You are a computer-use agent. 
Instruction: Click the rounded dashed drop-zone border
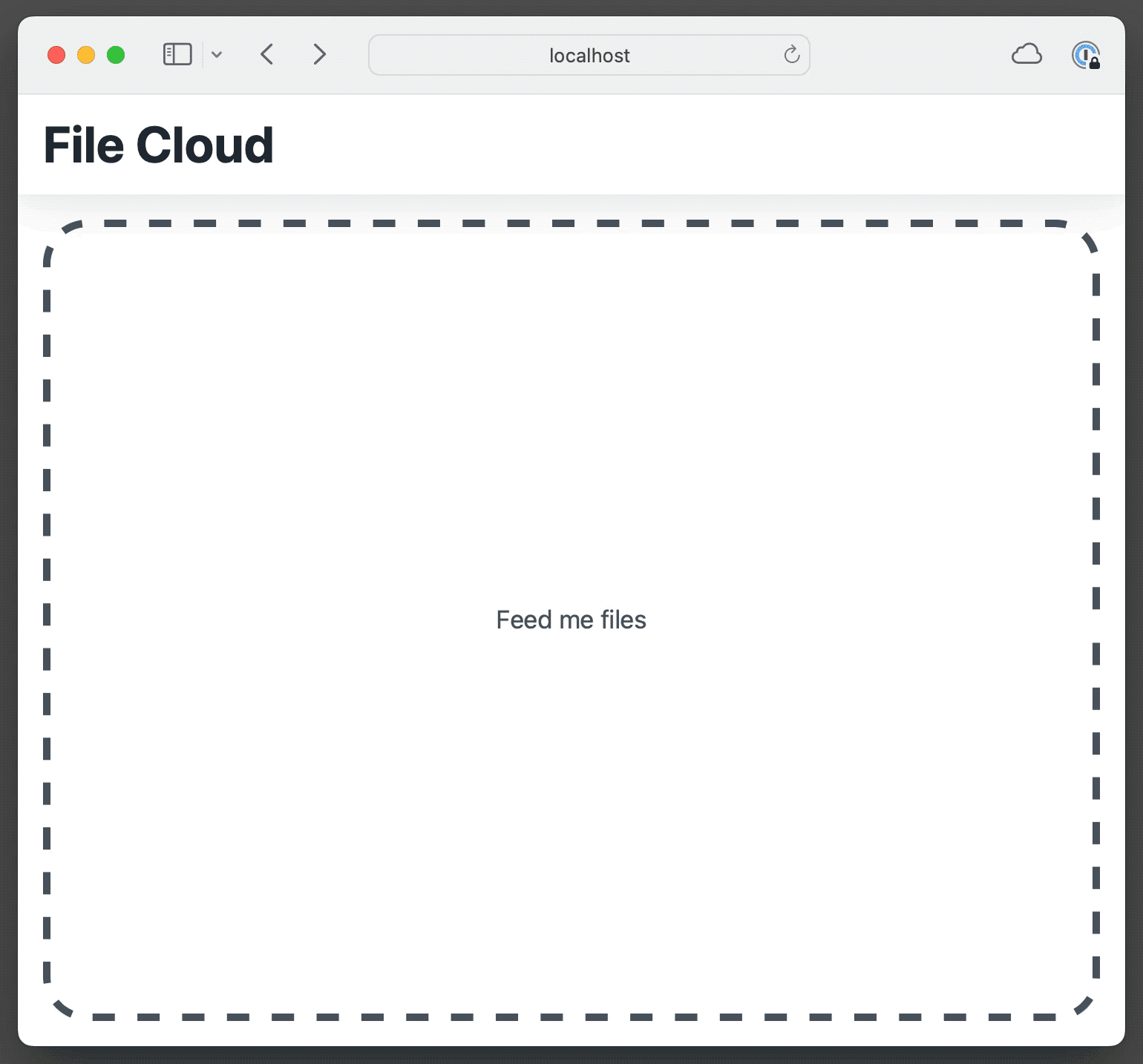click(571, 224)
